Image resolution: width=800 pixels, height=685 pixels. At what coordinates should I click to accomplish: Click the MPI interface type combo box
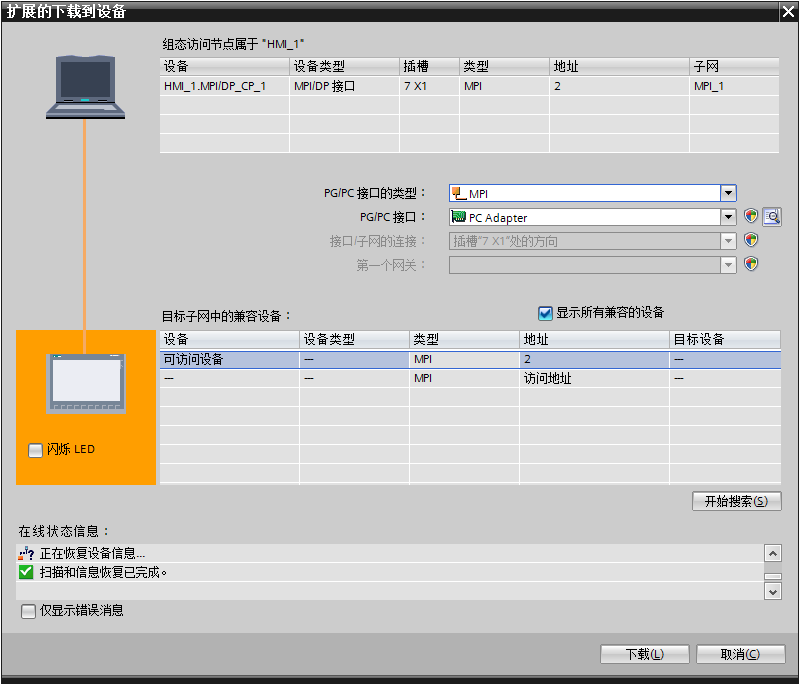coord(592,193)
